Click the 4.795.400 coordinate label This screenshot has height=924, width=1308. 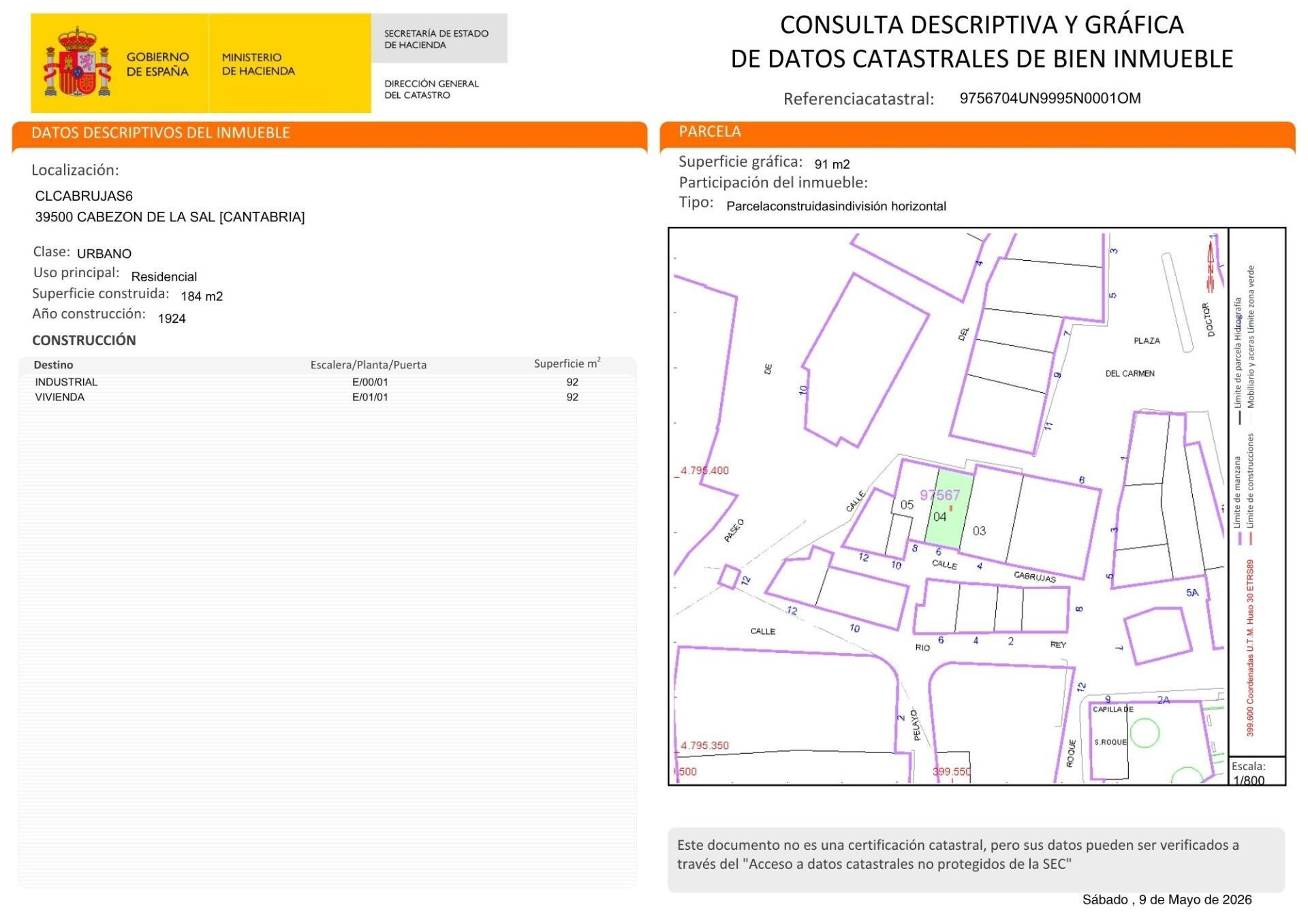(x=704, y=471)
